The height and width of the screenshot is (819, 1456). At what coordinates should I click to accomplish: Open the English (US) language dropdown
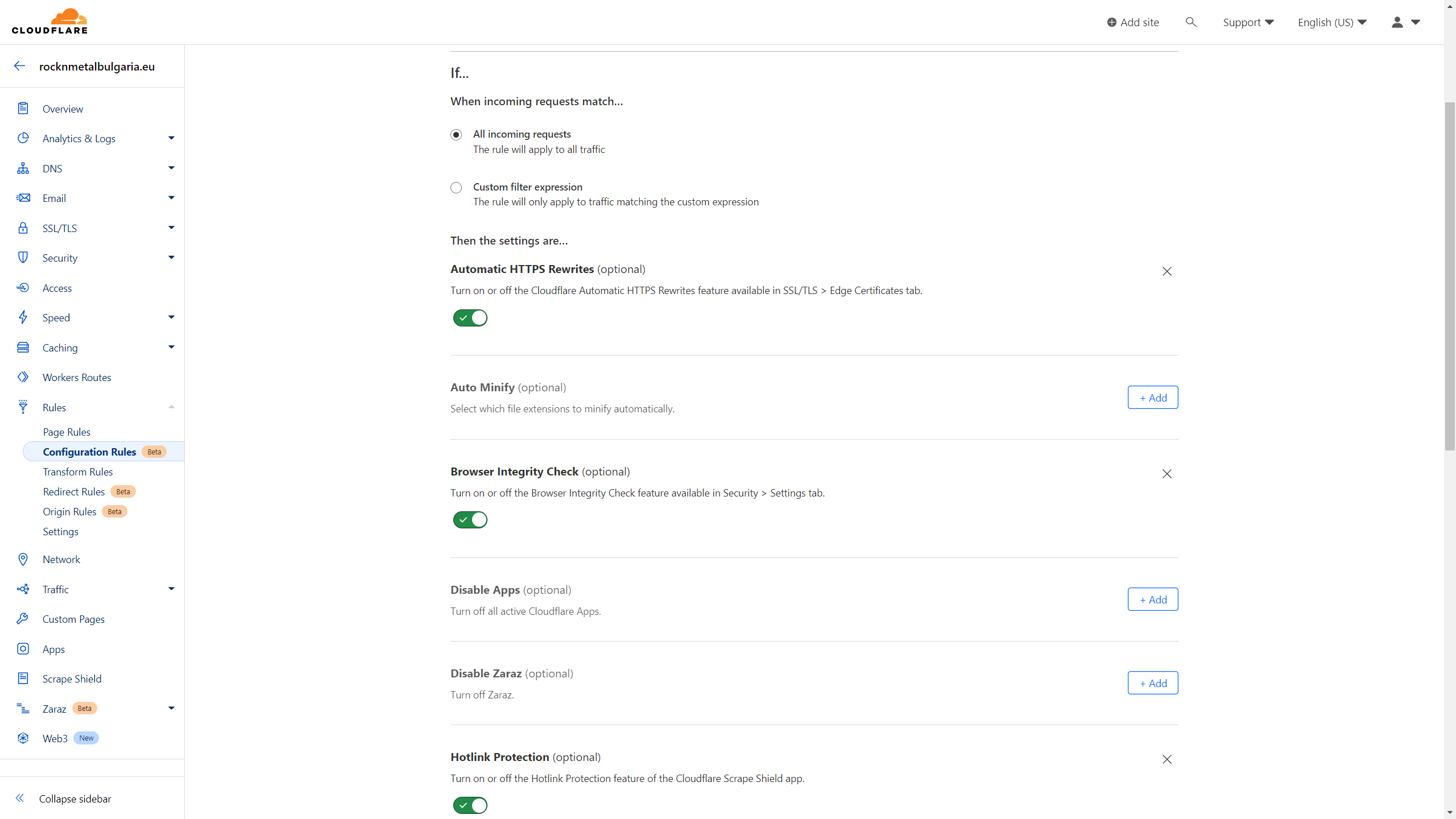pos(1331,22)
